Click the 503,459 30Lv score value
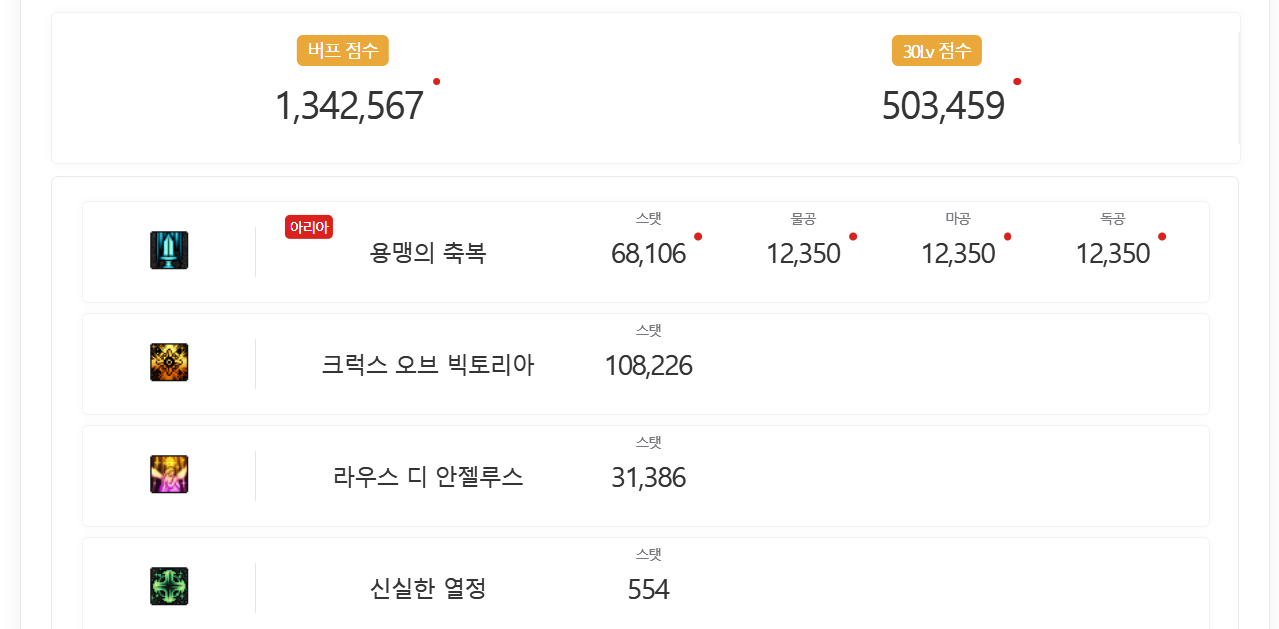 943,106
